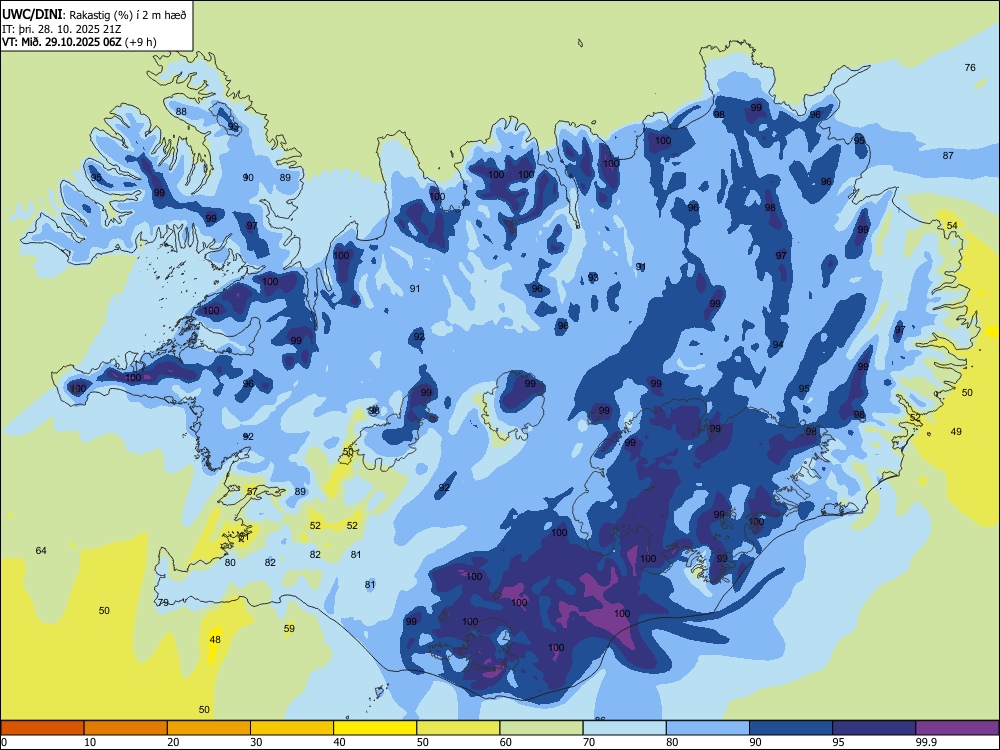Pick the pale yellow 50–60 legend swatch

pyautogui.click(x=458, y=728)
